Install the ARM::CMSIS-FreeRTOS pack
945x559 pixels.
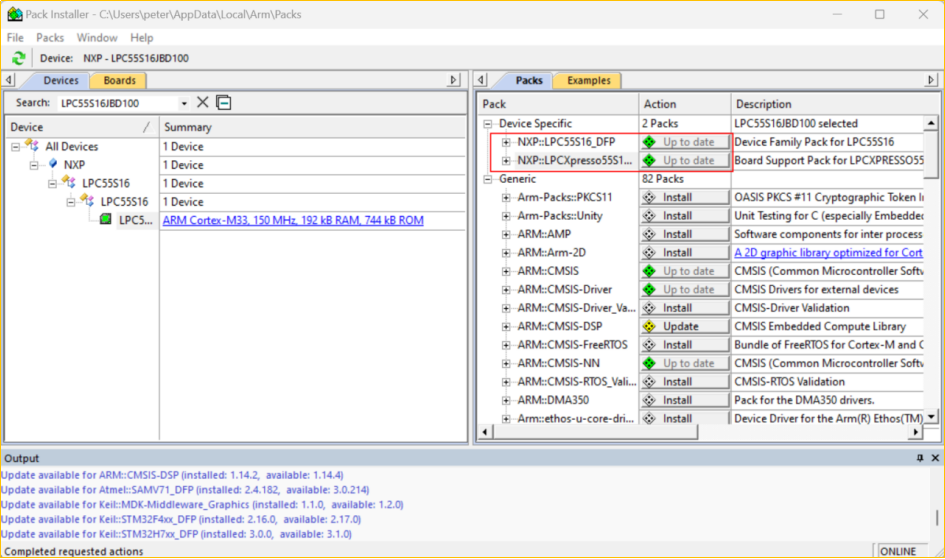(685, 345)
